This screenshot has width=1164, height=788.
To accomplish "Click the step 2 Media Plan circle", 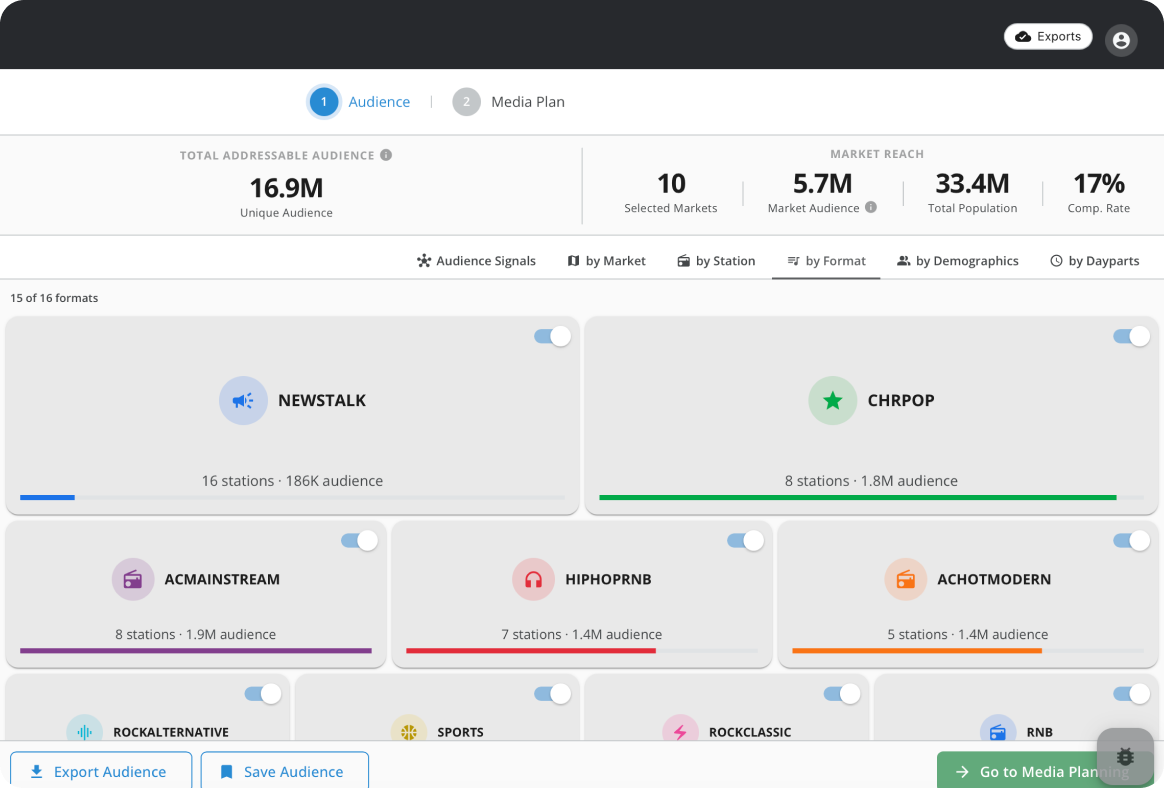I will coord(466,102).
